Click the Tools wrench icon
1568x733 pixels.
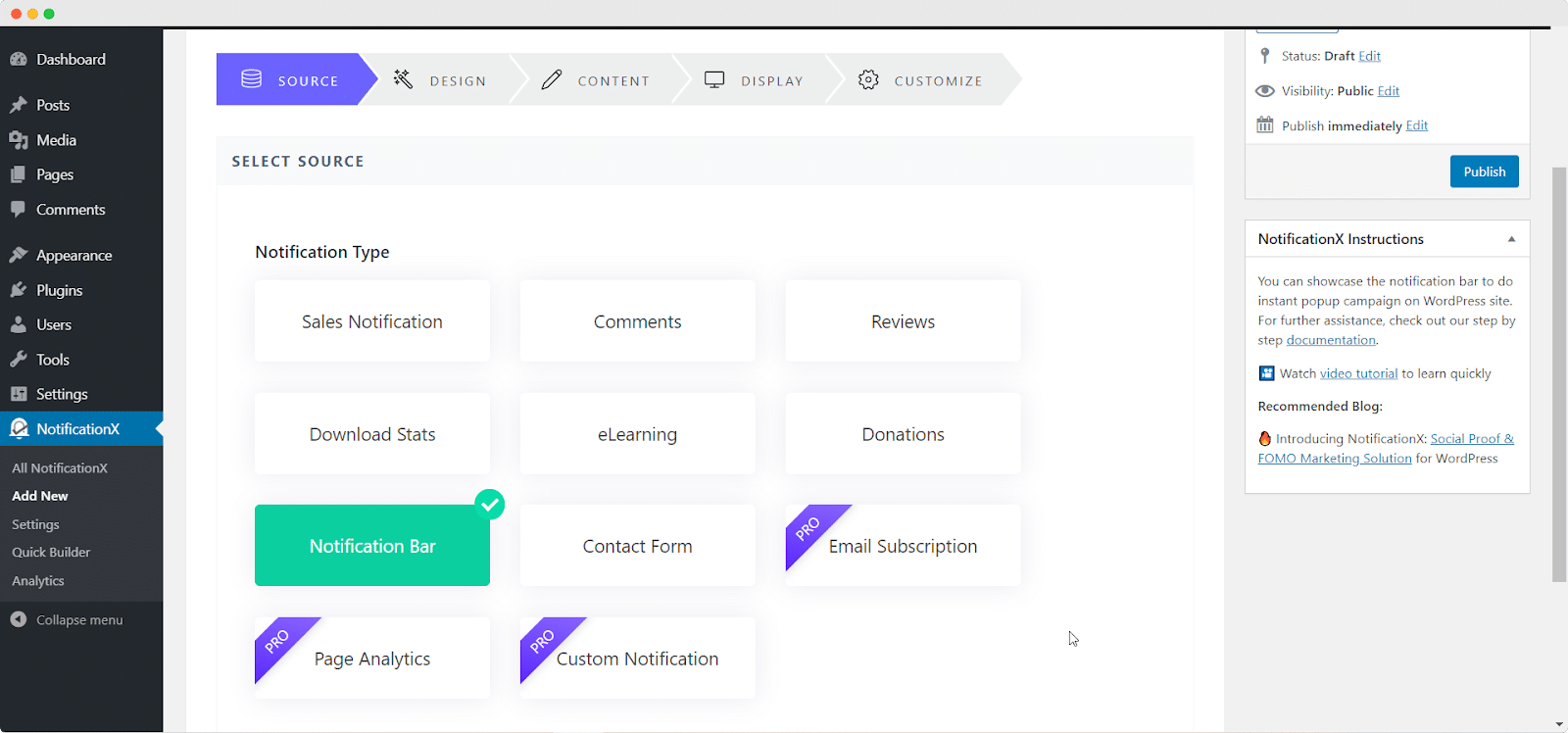pos(19,360)
